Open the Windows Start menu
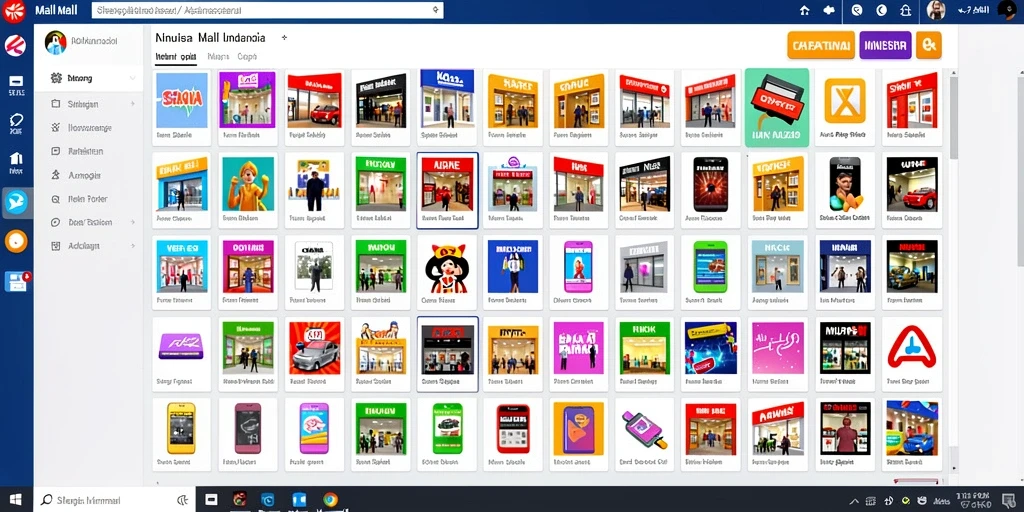The image size is (1024, 512). [x=16, y=500]
